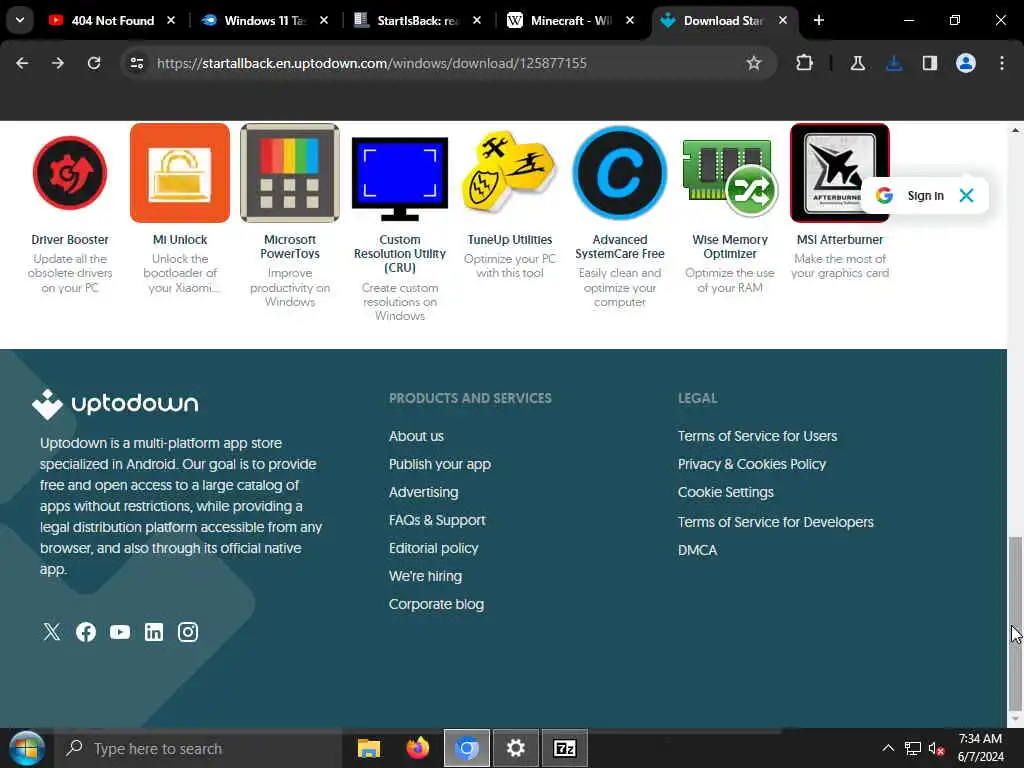Open Cookie Settings link
This screenshot has width=1024, height=768.
tap(726, 492)
